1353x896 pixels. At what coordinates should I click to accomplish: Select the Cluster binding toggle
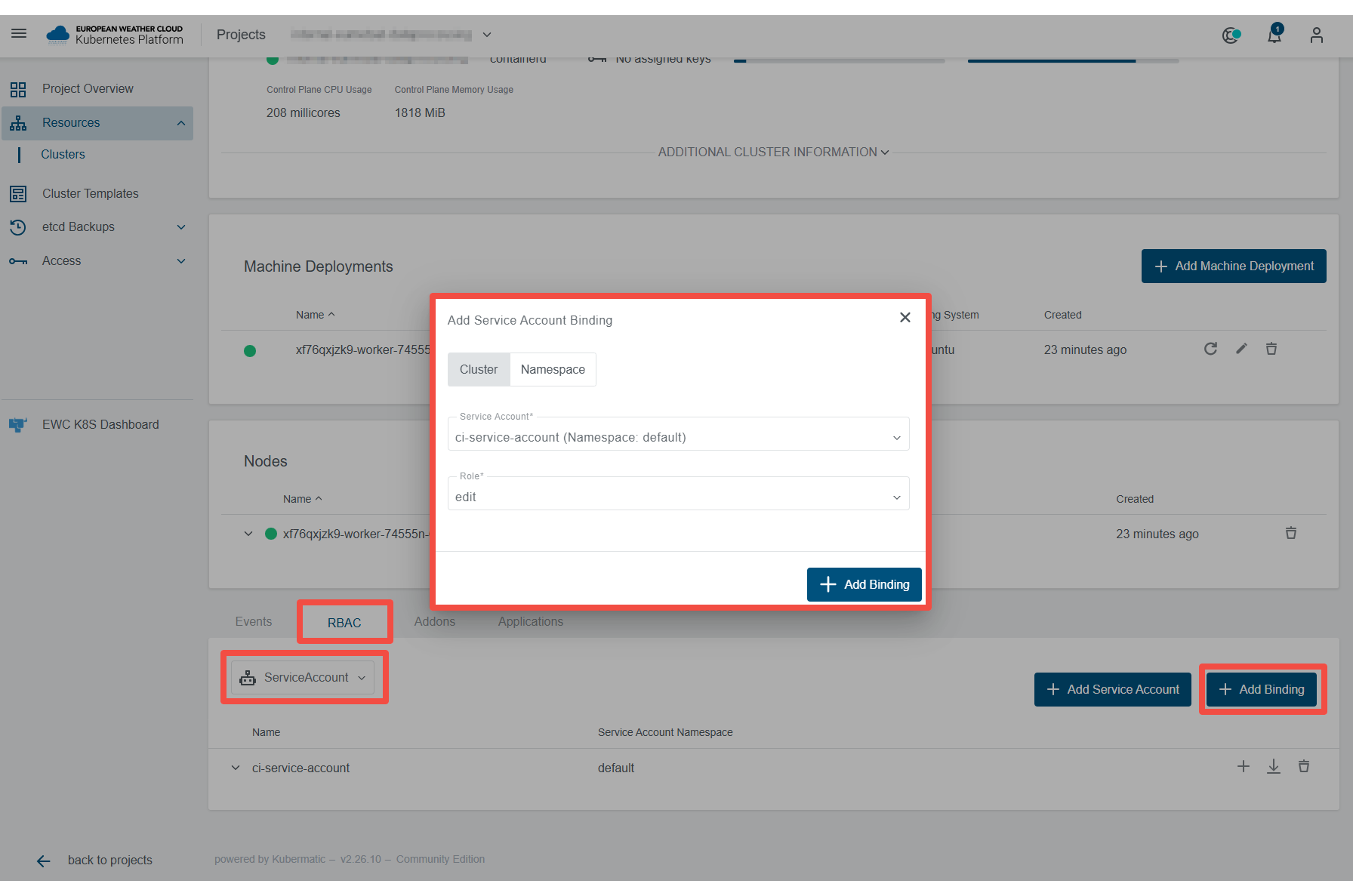479,370
